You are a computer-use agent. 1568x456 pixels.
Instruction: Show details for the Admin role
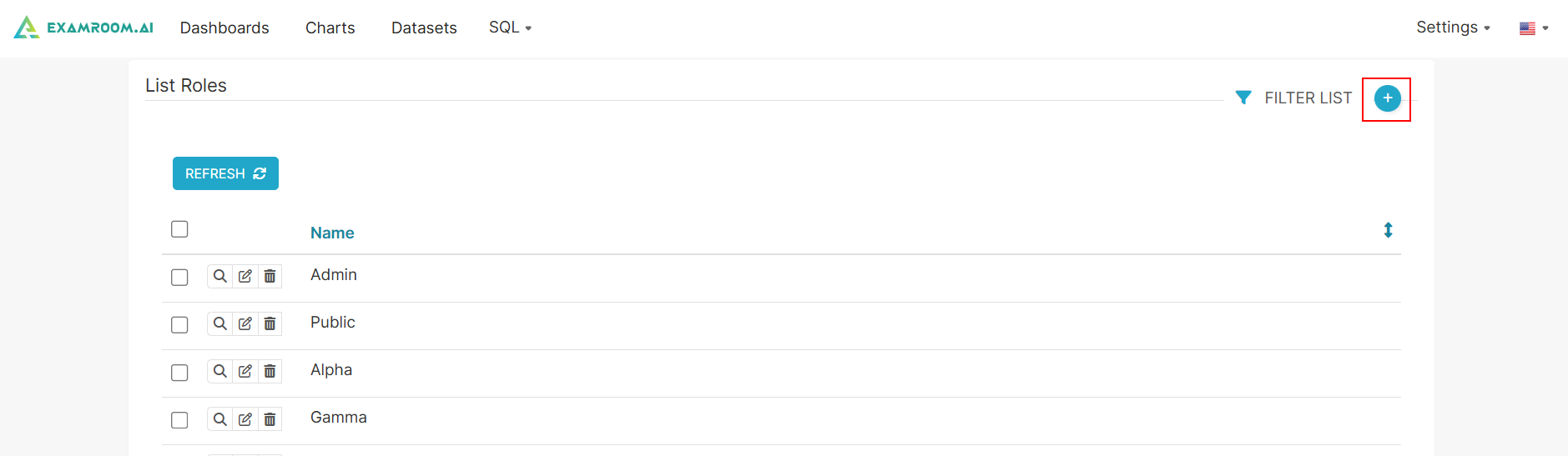click(x=219, y=276)
